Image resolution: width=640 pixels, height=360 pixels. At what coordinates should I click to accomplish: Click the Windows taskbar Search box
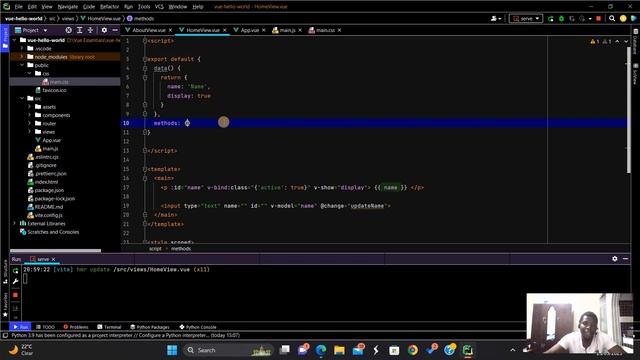point(229,350)
